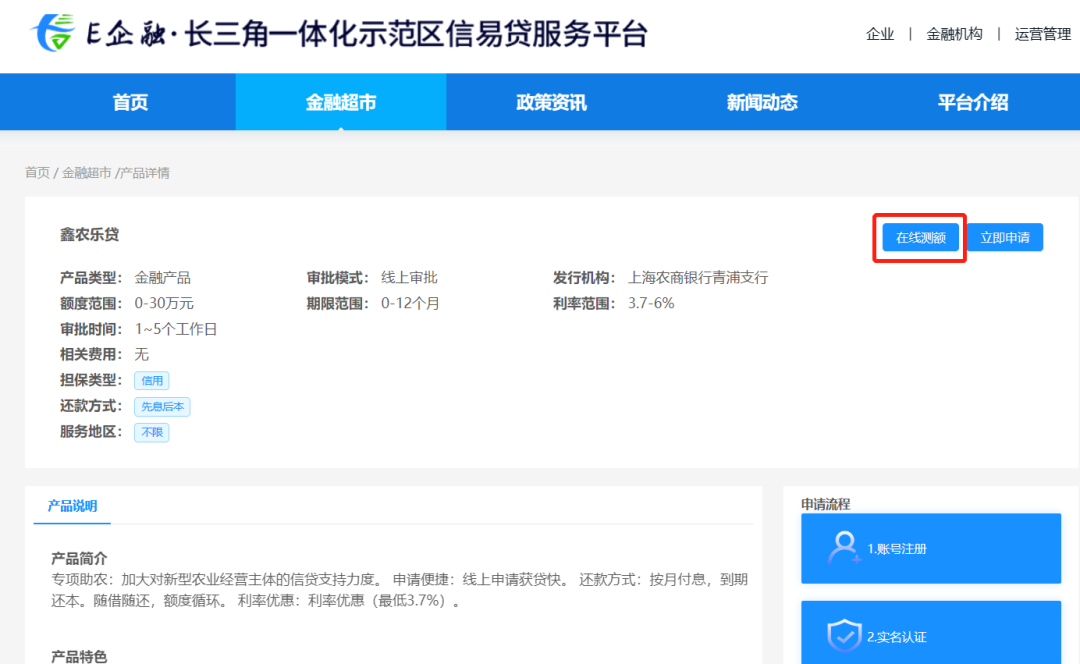Click the 不限 service region tag

(x=152, y=433)
